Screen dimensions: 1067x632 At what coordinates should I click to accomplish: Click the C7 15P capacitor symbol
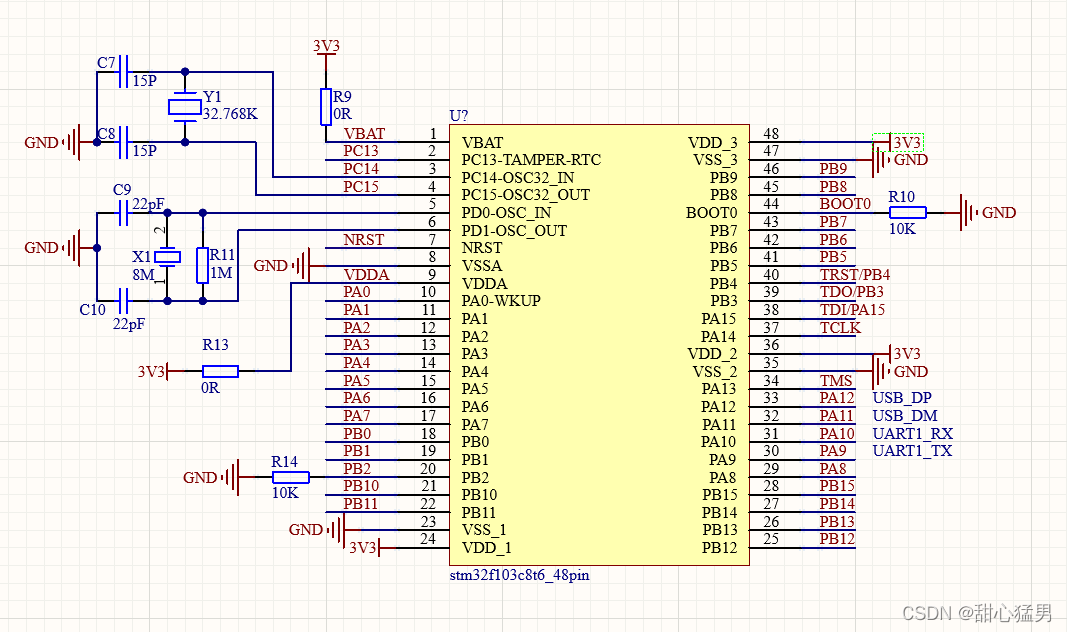point(125,72)
